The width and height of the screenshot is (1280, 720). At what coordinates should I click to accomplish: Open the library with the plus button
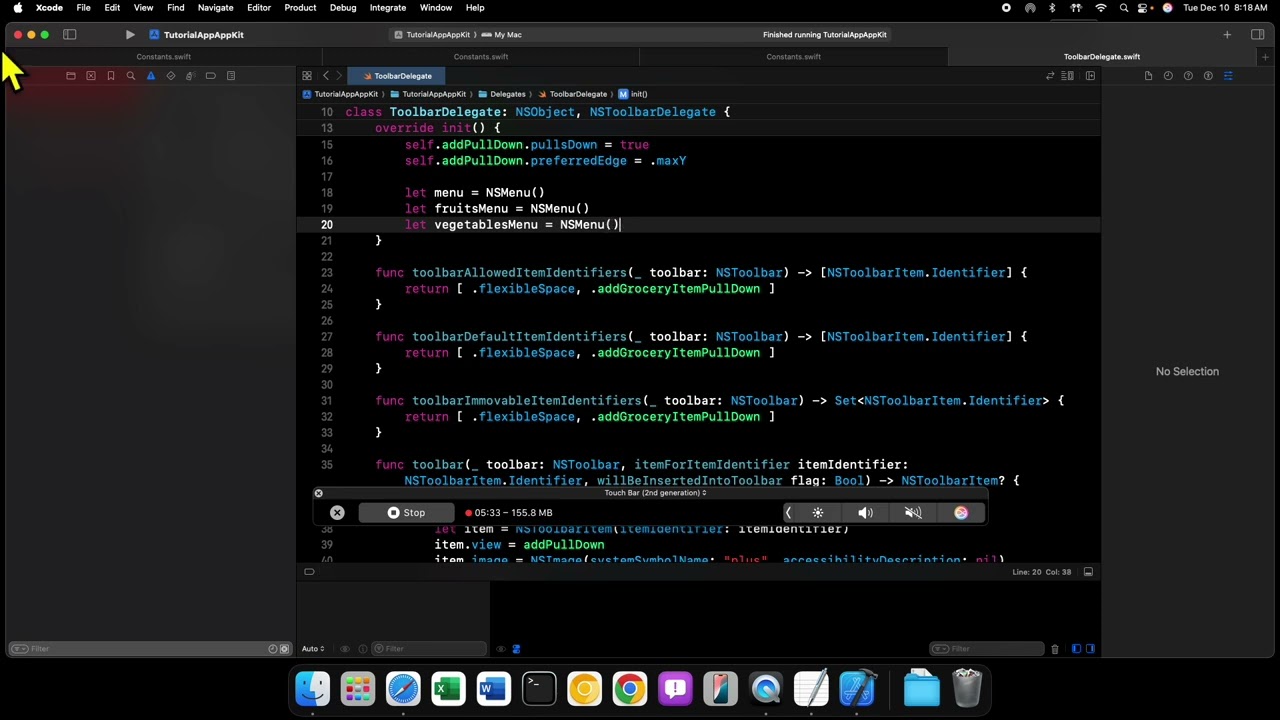coord(1227,35)
